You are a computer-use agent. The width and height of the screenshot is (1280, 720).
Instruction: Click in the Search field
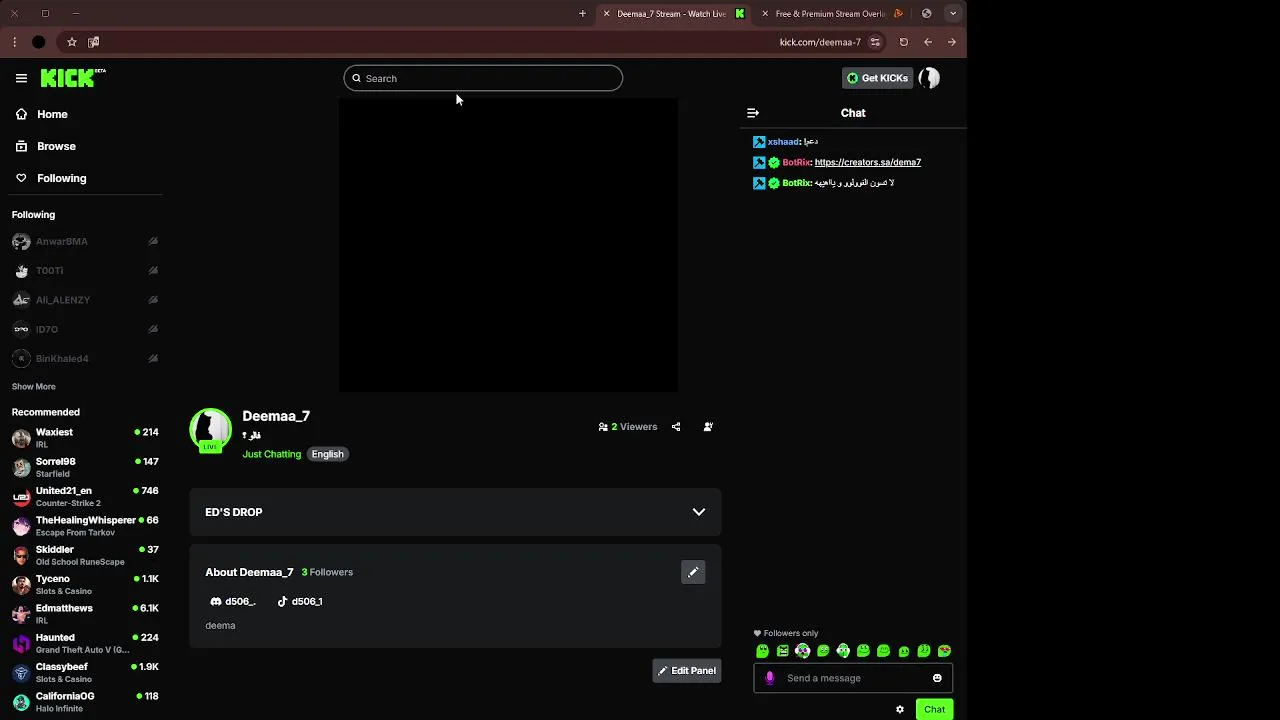[483, 78]
